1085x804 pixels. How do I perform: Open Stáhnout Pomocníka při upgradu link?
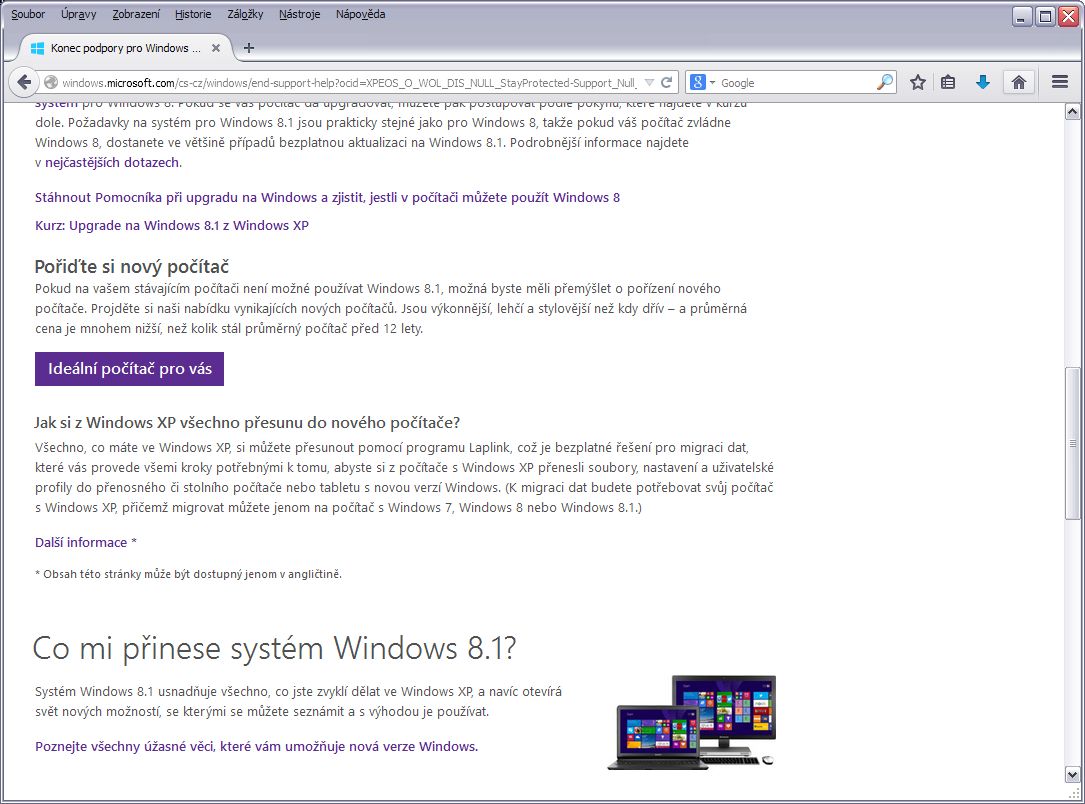pyautogui.click(x=327, y=197)
